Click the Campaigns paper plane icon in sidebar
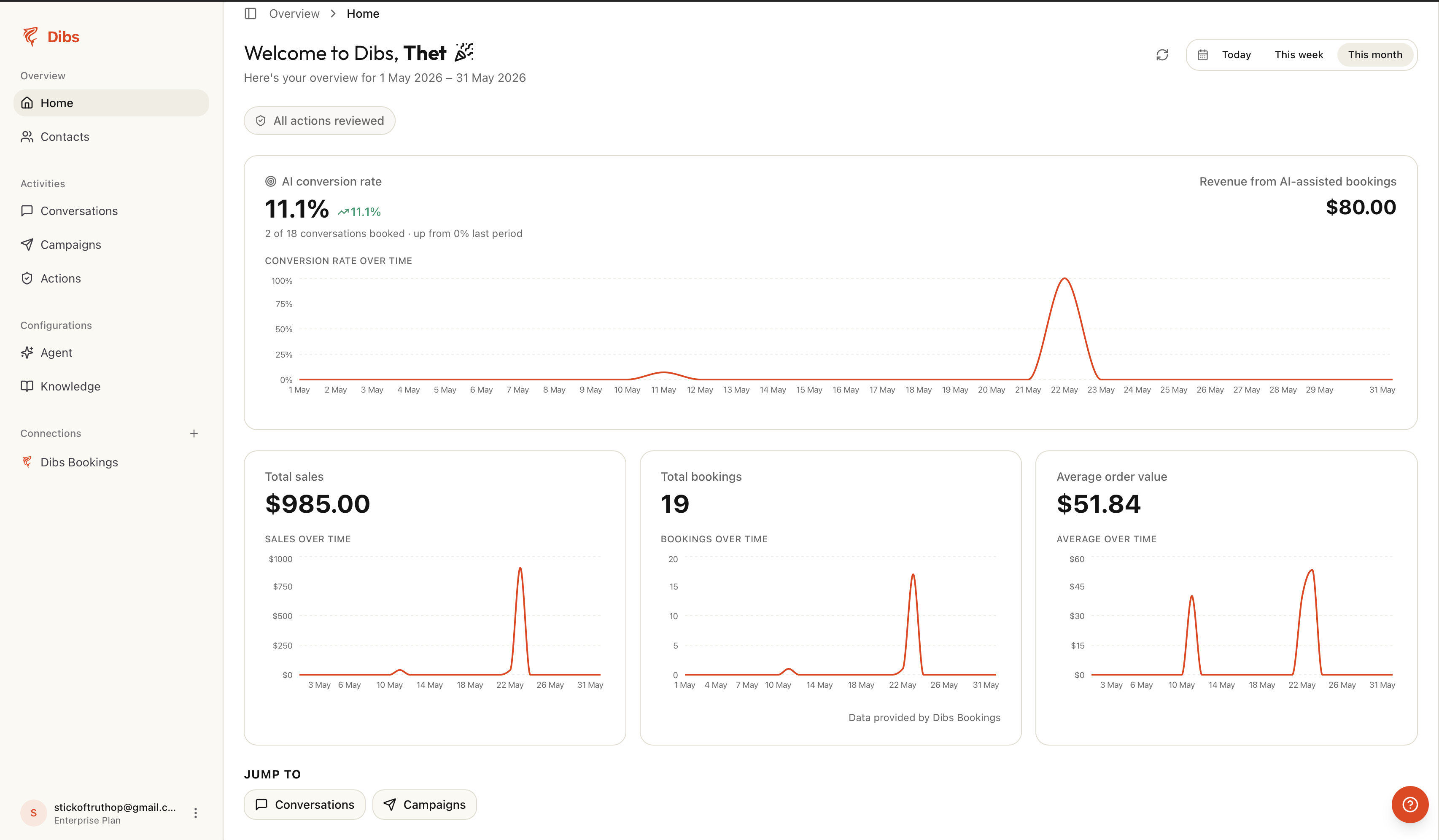The height and width of the screenshot is (840, 1439). pos(27,245)
